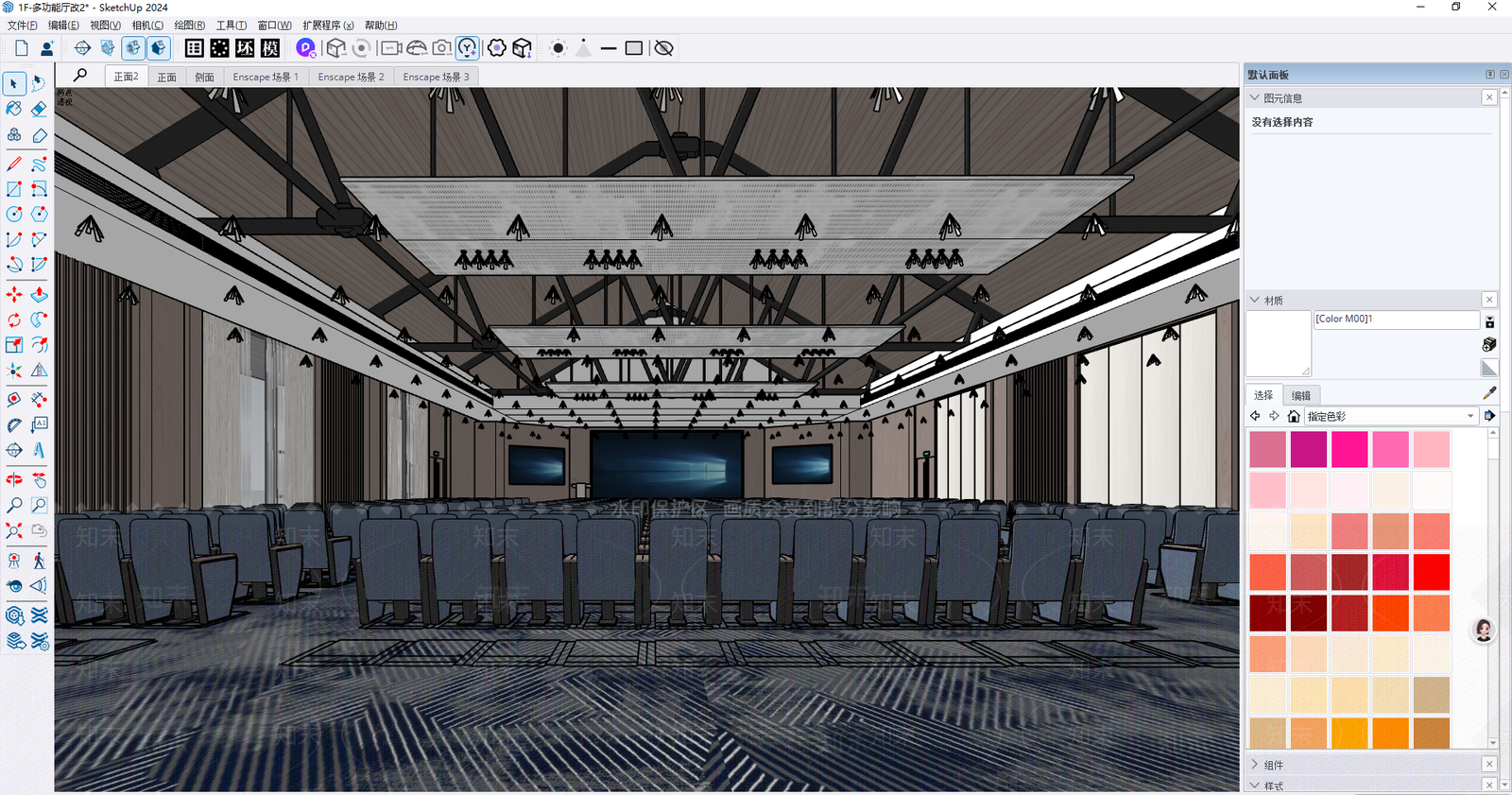The height and width of the screenshot is (795, 1512).
Task: Pick the Pan hand tool
Action: click(39, 480)
